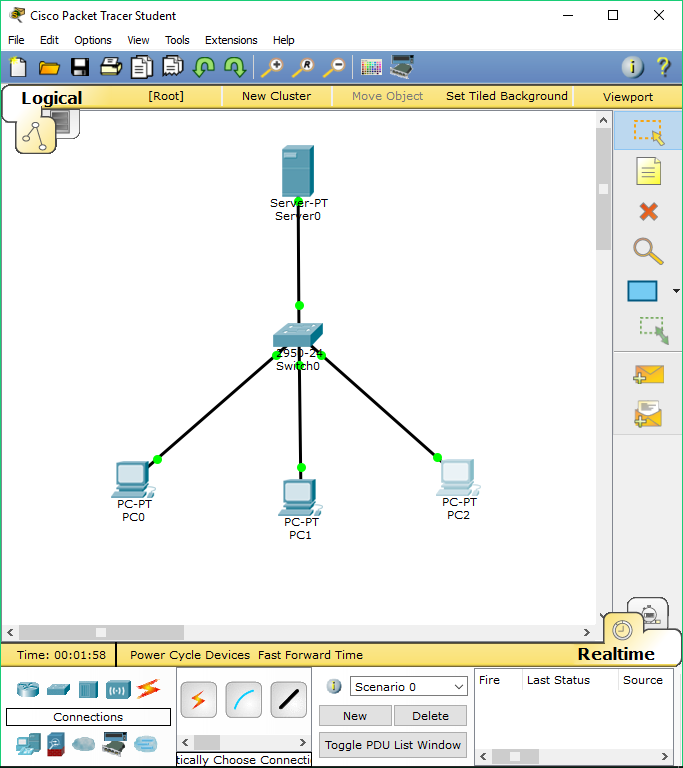Click the New scenario button

[x=355, y=716]
